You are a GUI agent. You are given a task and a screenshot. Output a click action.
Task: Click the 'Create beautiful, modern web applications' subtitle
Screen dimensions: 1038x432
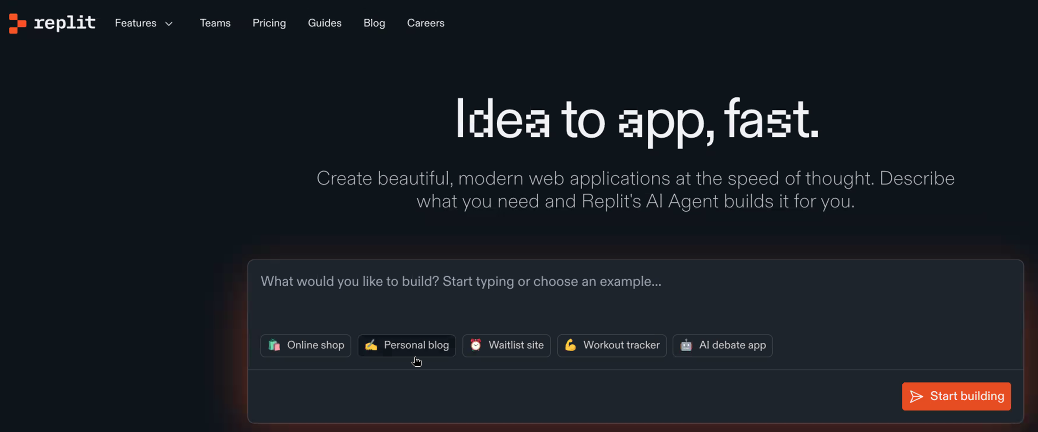[x=636, y=190]
